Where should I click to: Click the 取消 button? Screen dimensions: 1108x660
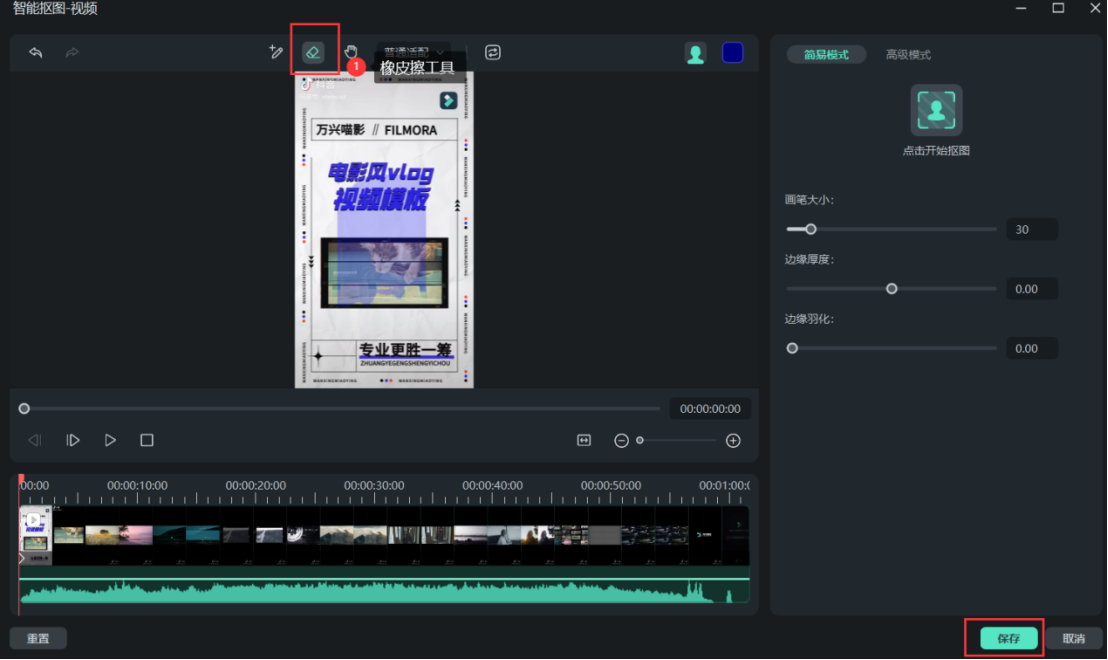click(x=1073, y=638)
